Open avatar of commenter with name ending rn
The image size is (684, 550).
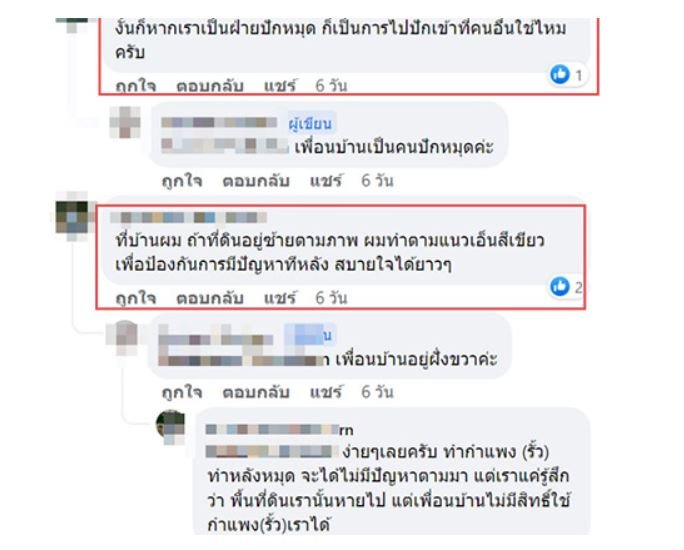click(171, 425)
